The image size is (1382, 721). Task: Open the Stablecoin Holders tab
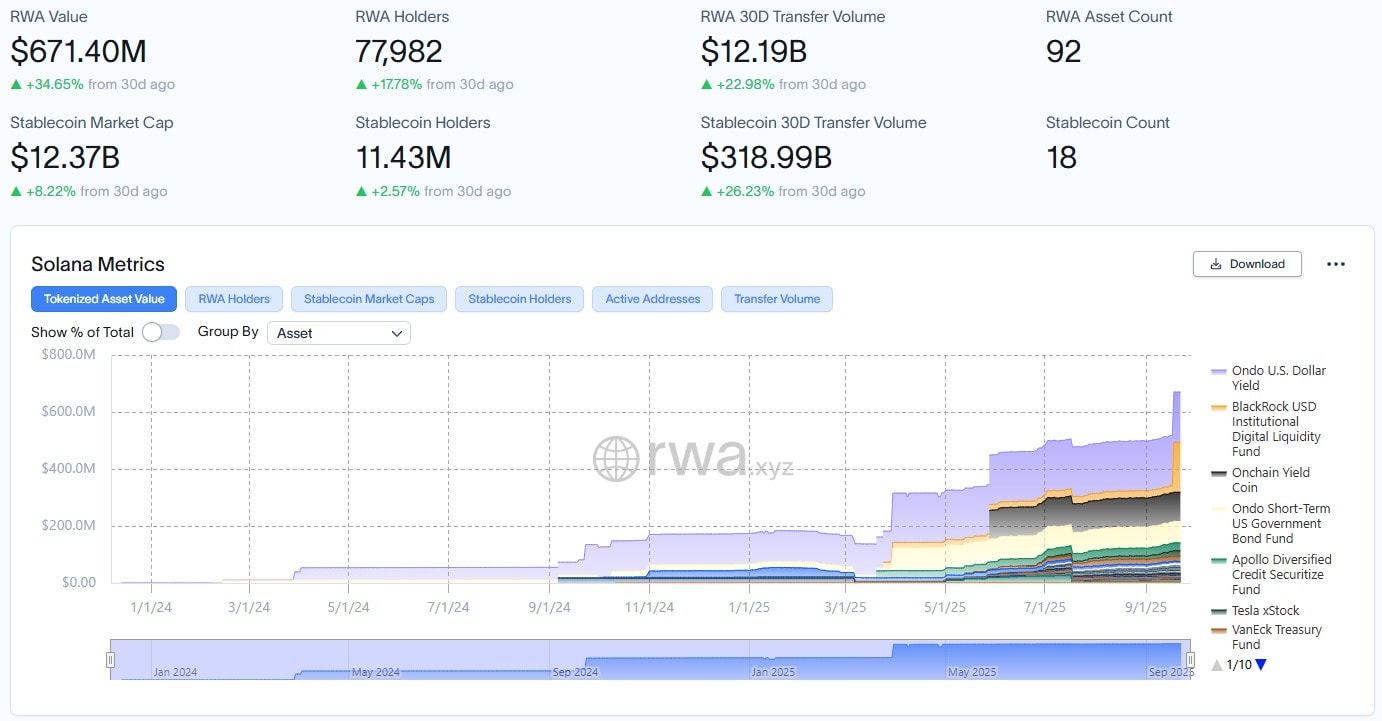(519, 299)
